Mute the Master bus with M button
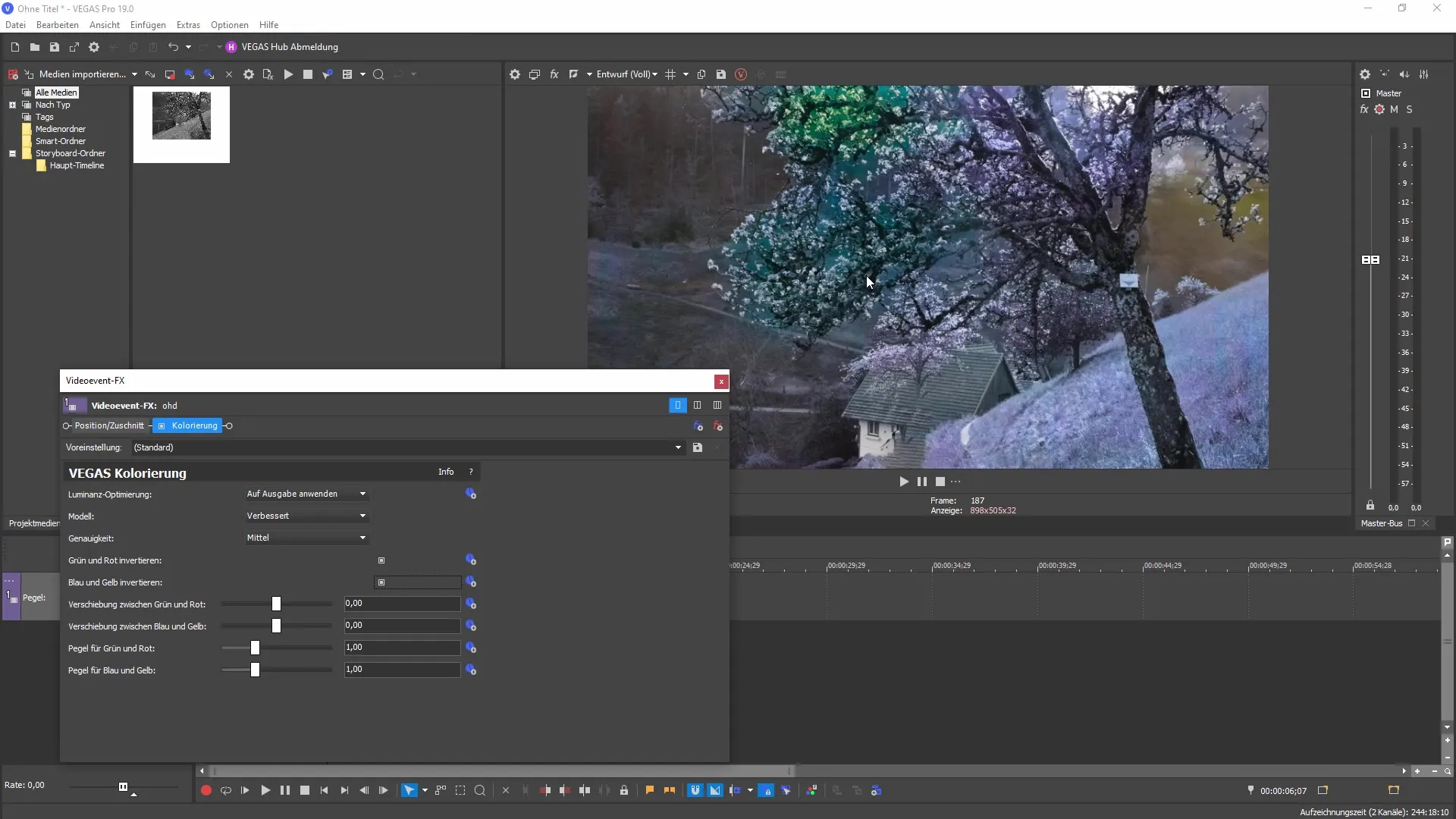This screenshot has width=1456, height=819. point(1394,110)
